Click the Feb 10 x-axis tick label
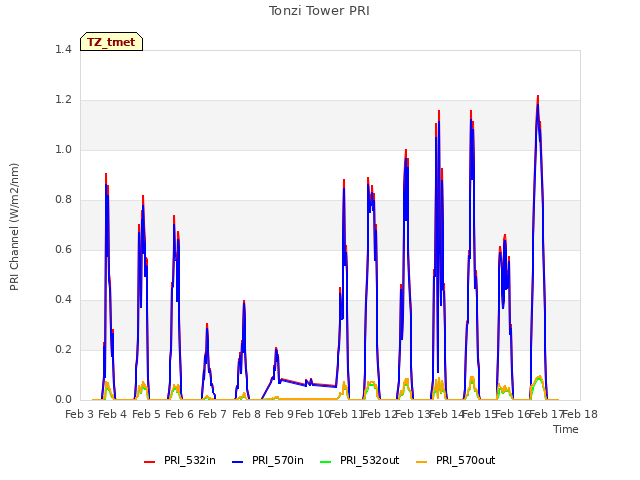 [x=313, y=415]
